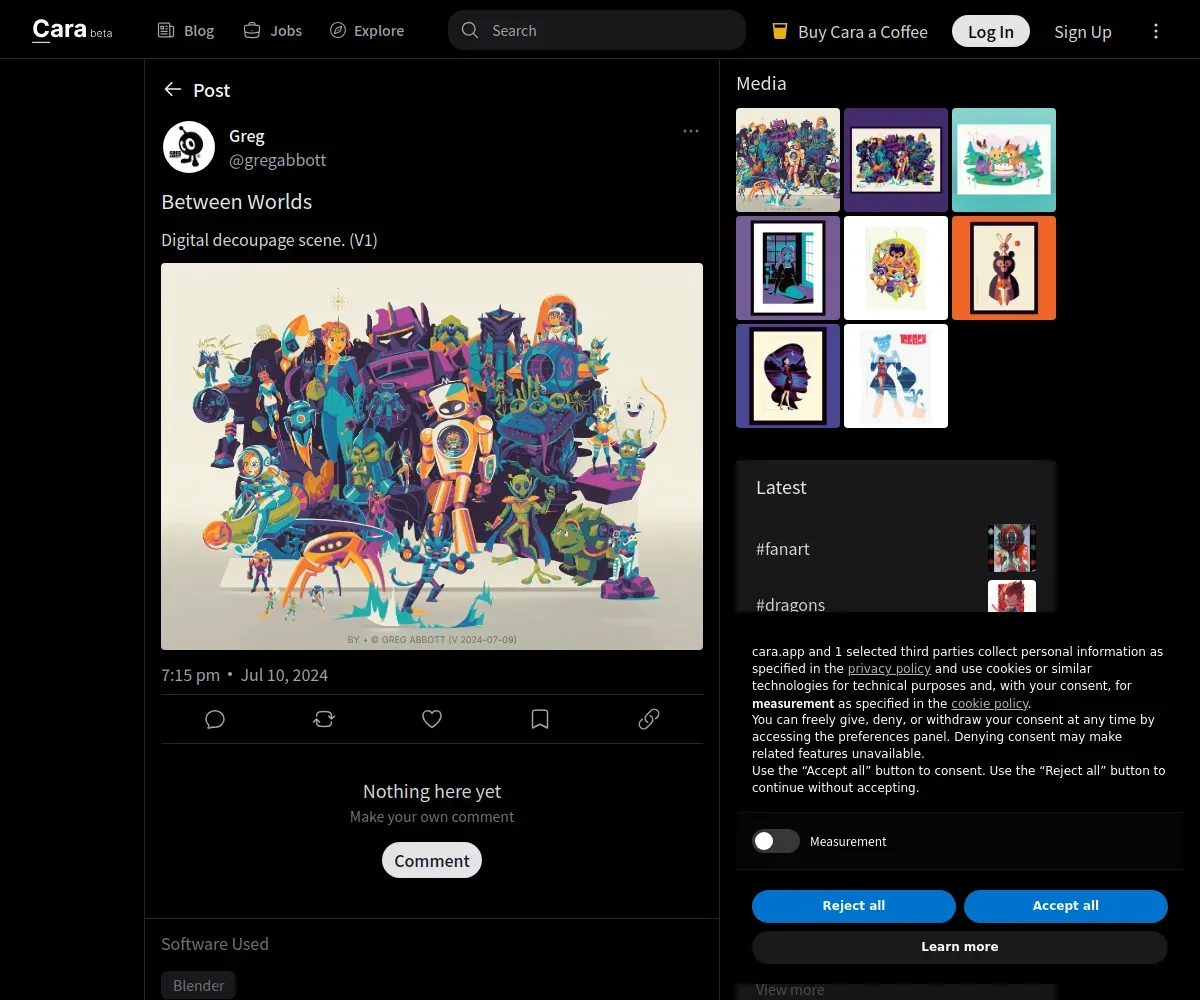Viewport: 1200px width, 1000px height.
Task: Bookmark the post
Action: pyautogui.click(x=540, y=719)
